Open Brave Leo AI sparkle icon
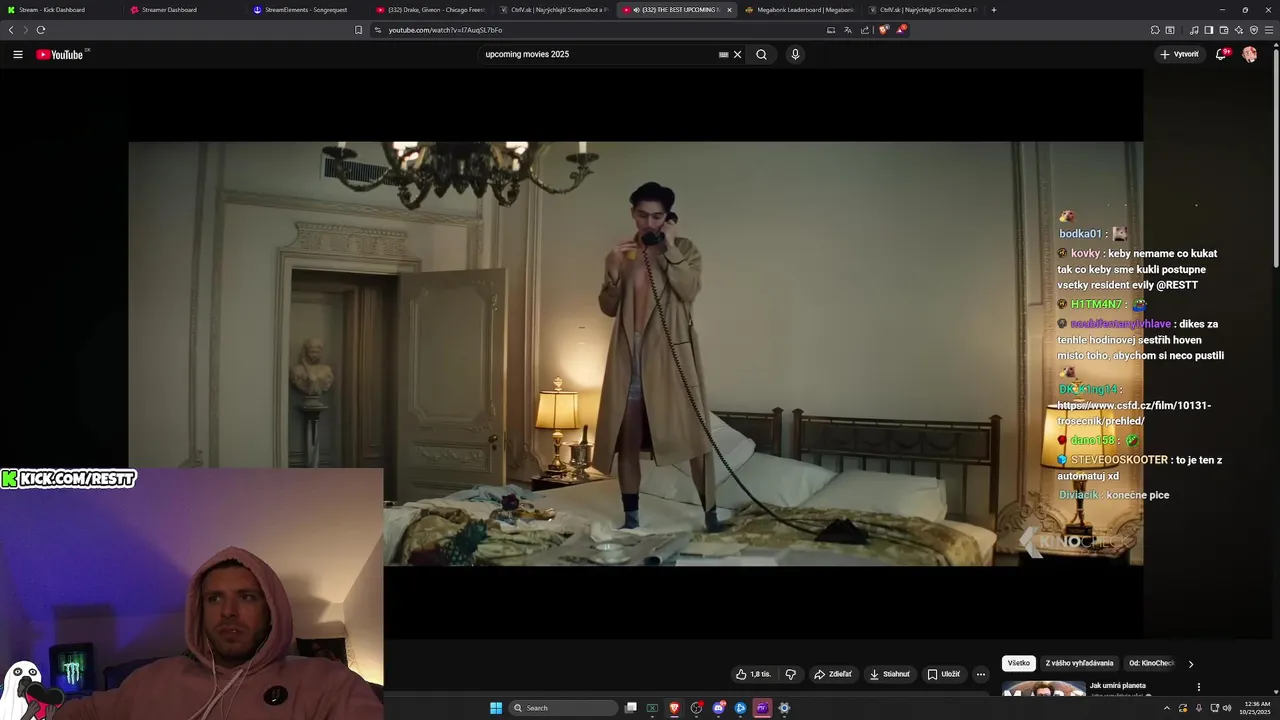 coord(1239,30)
